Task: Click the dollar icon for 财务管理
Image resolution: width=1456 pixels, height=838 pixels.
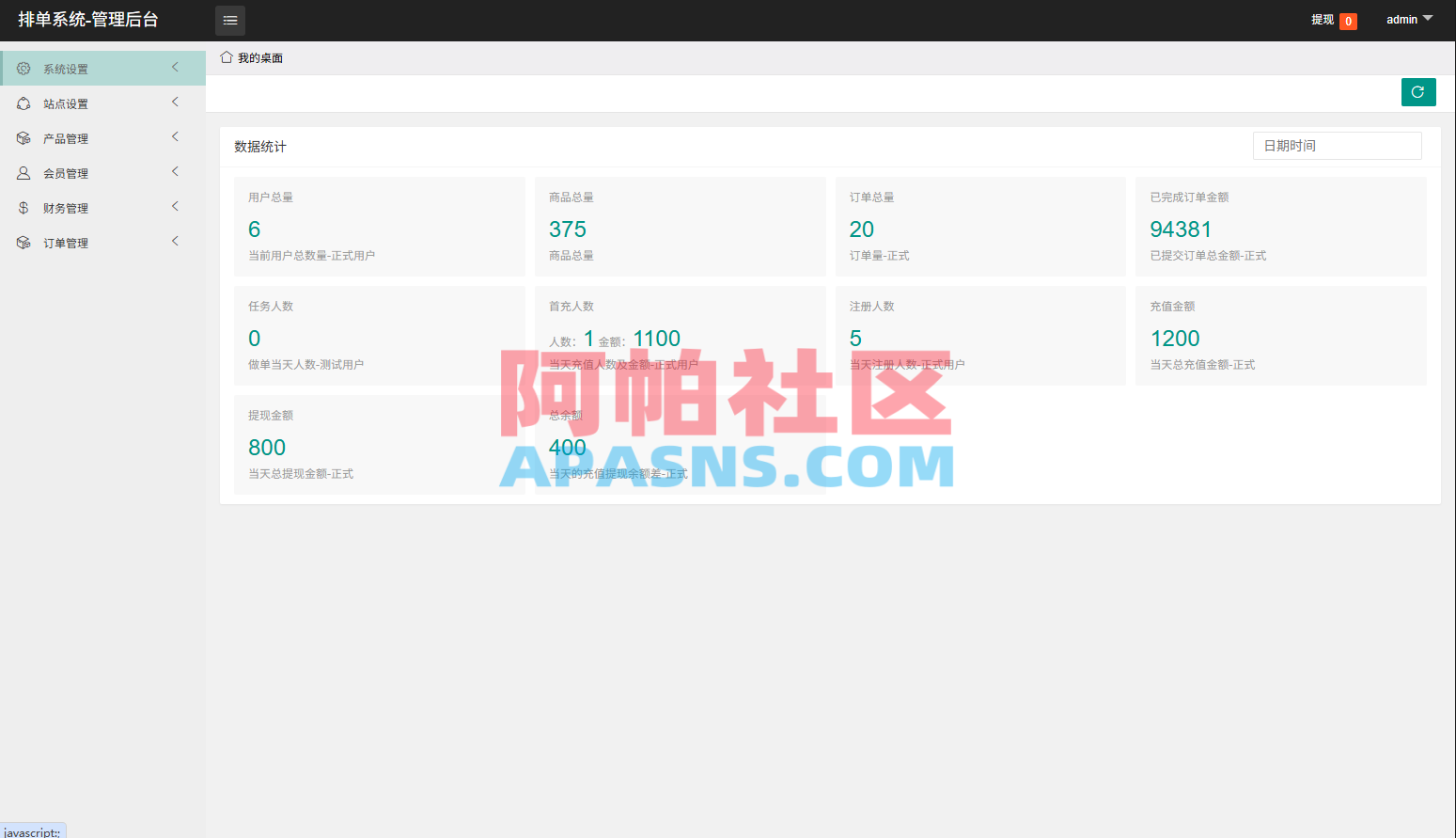Action: point(23,208)
